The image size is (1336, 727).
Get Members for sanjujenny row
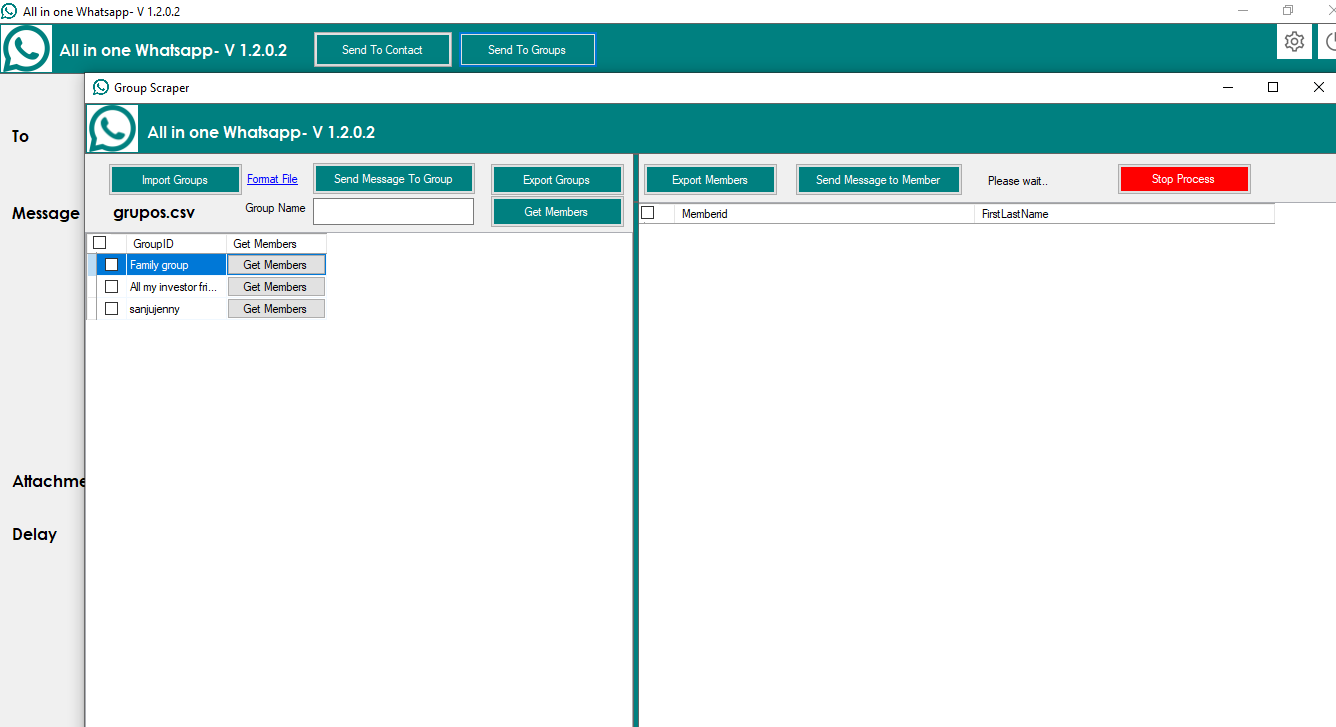(x=276, y=309)
